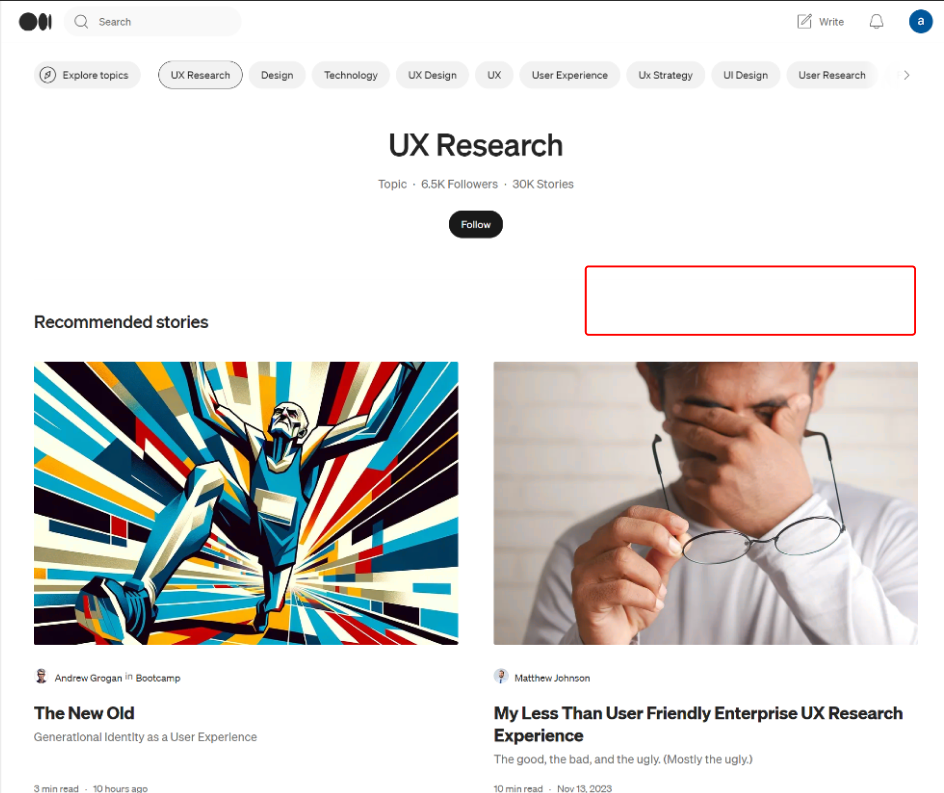Screen dimensions: 944x793
Task: Select the UX Research topic tab
Action: [x=200, y=75]
